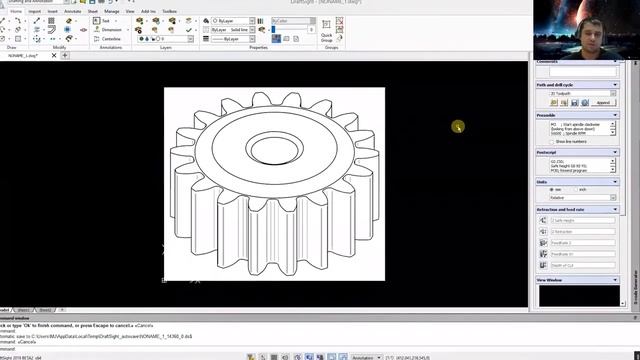Click the ByColor print style box
Screen dimensions: 640x360
[293, 21]
